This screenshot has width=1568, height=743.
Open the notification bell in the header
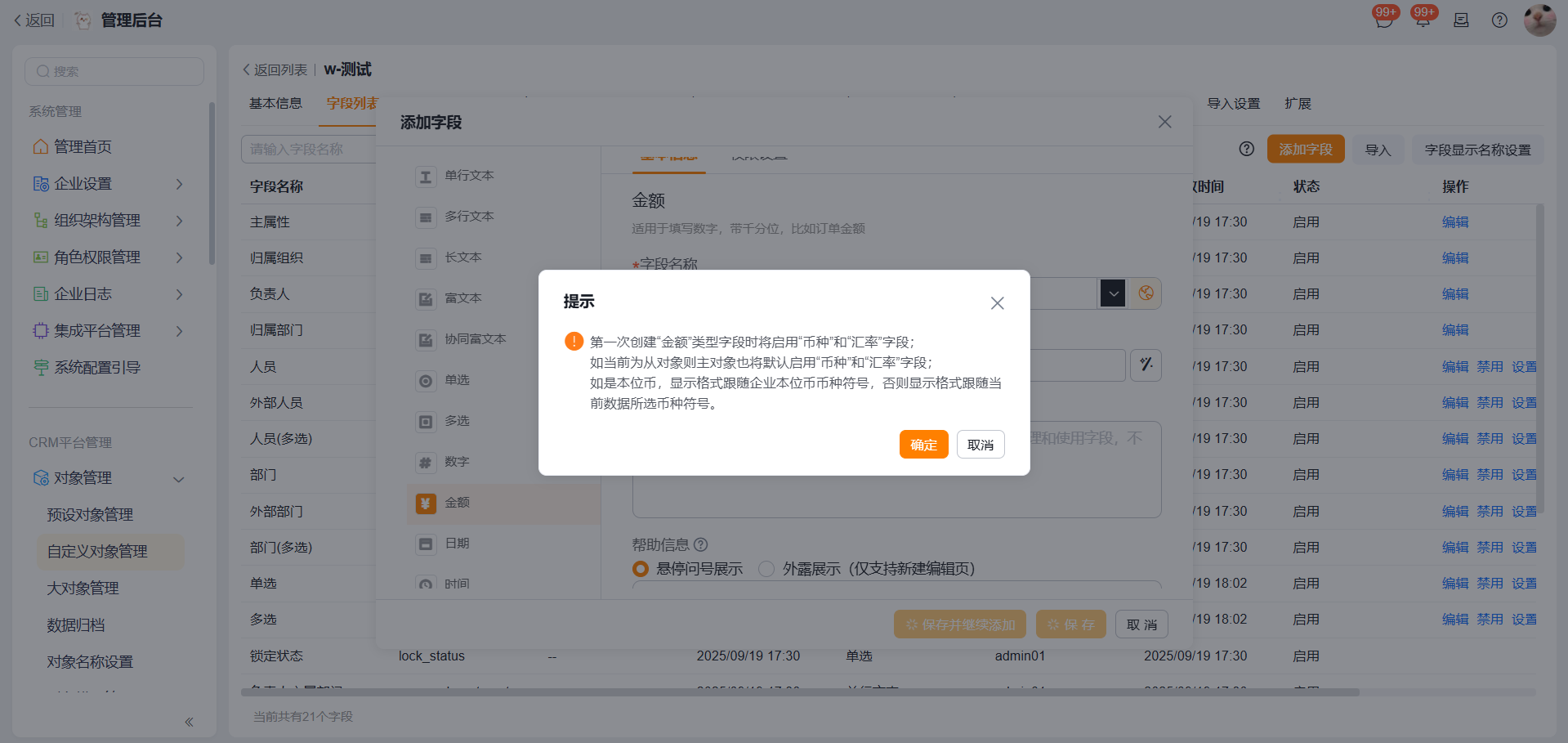pyautogui.click(x=1423, y=20)
